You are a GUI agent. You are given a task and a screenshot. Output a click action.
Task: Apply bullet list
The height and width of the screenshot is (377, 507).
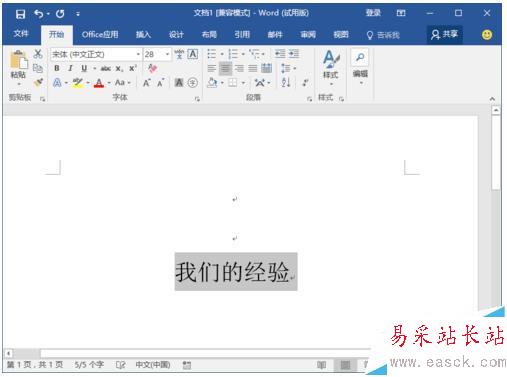(212, 54)
